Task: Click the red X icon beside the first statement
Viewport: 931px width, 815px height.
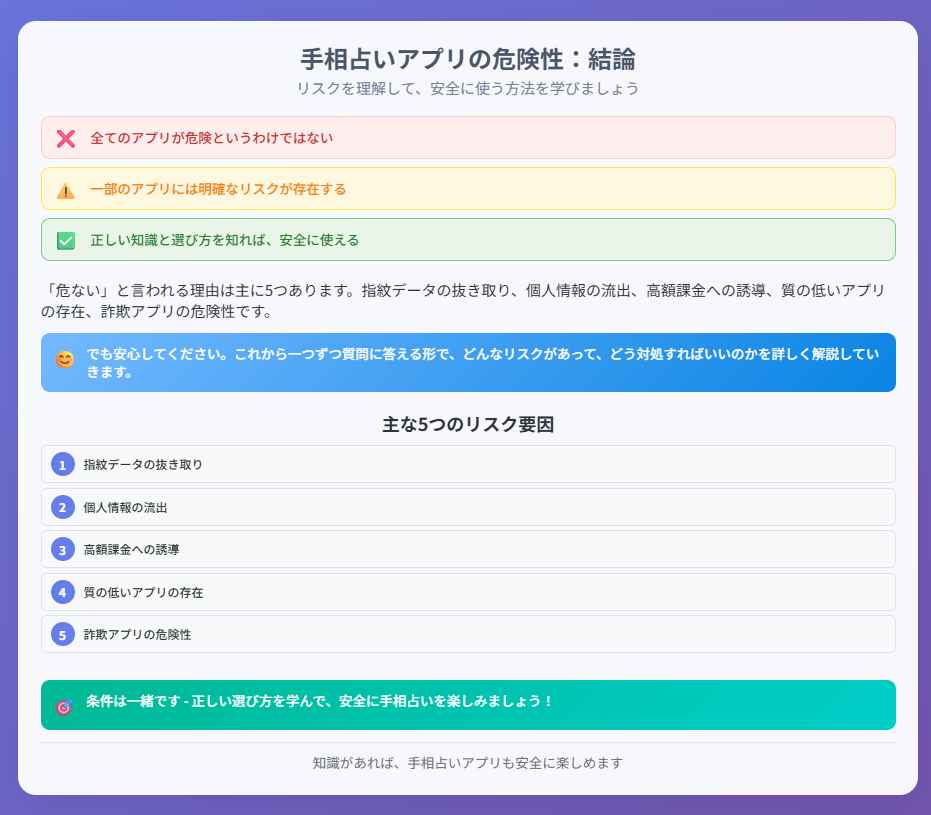Action: pyautogui.click(x=64, y=138)
